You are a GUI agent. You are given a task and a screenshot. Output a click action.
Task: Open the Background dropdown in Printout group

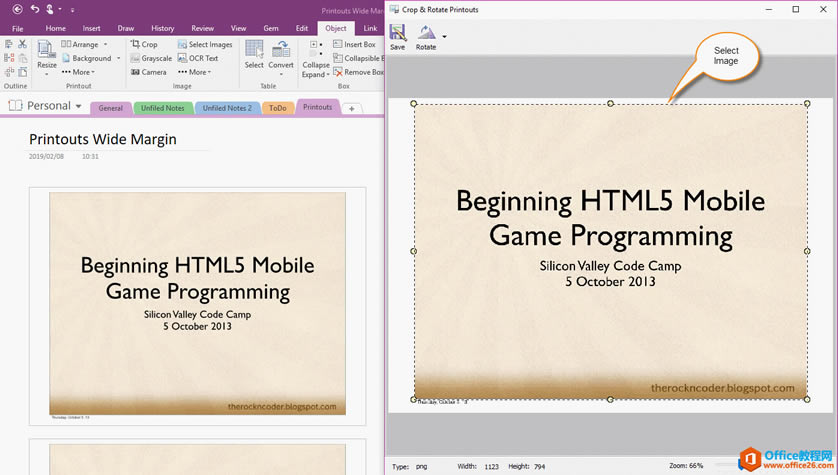[91, 58]
